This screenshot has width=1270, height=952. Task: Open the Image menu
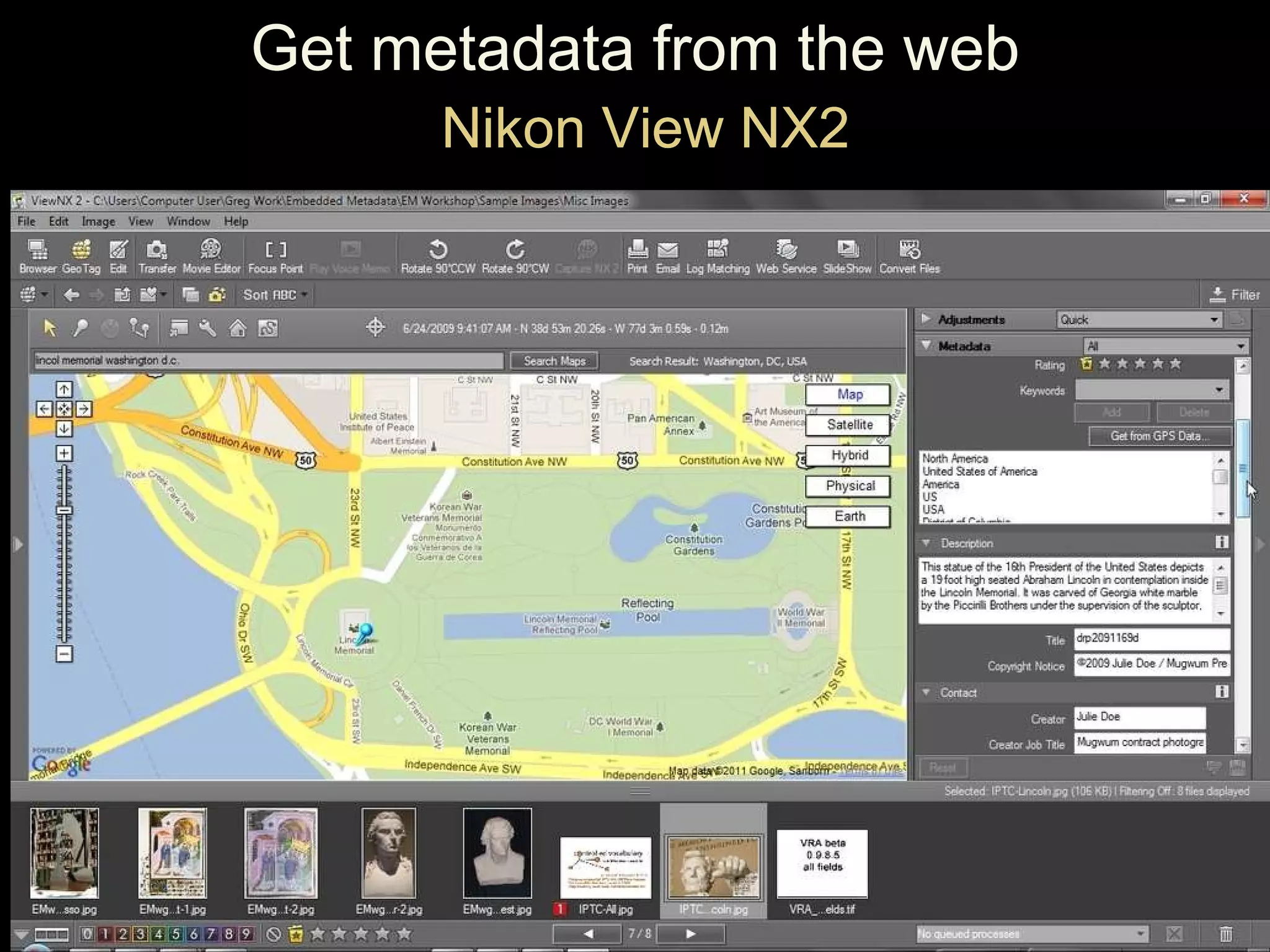tap(99, 221)
